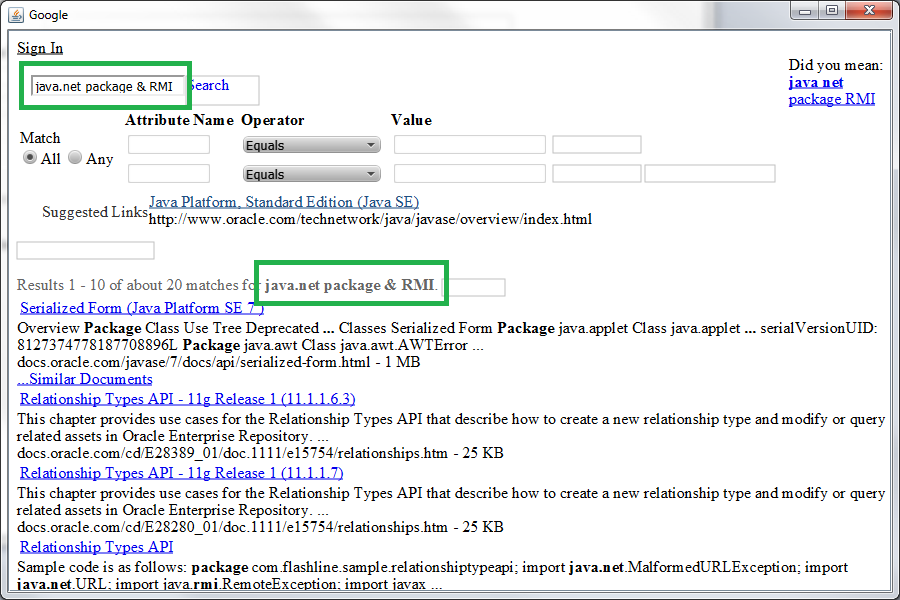Click the E28389_01 relationships.htm URL line
Viewport: 900px width, 600px height.
coord(260,453)
